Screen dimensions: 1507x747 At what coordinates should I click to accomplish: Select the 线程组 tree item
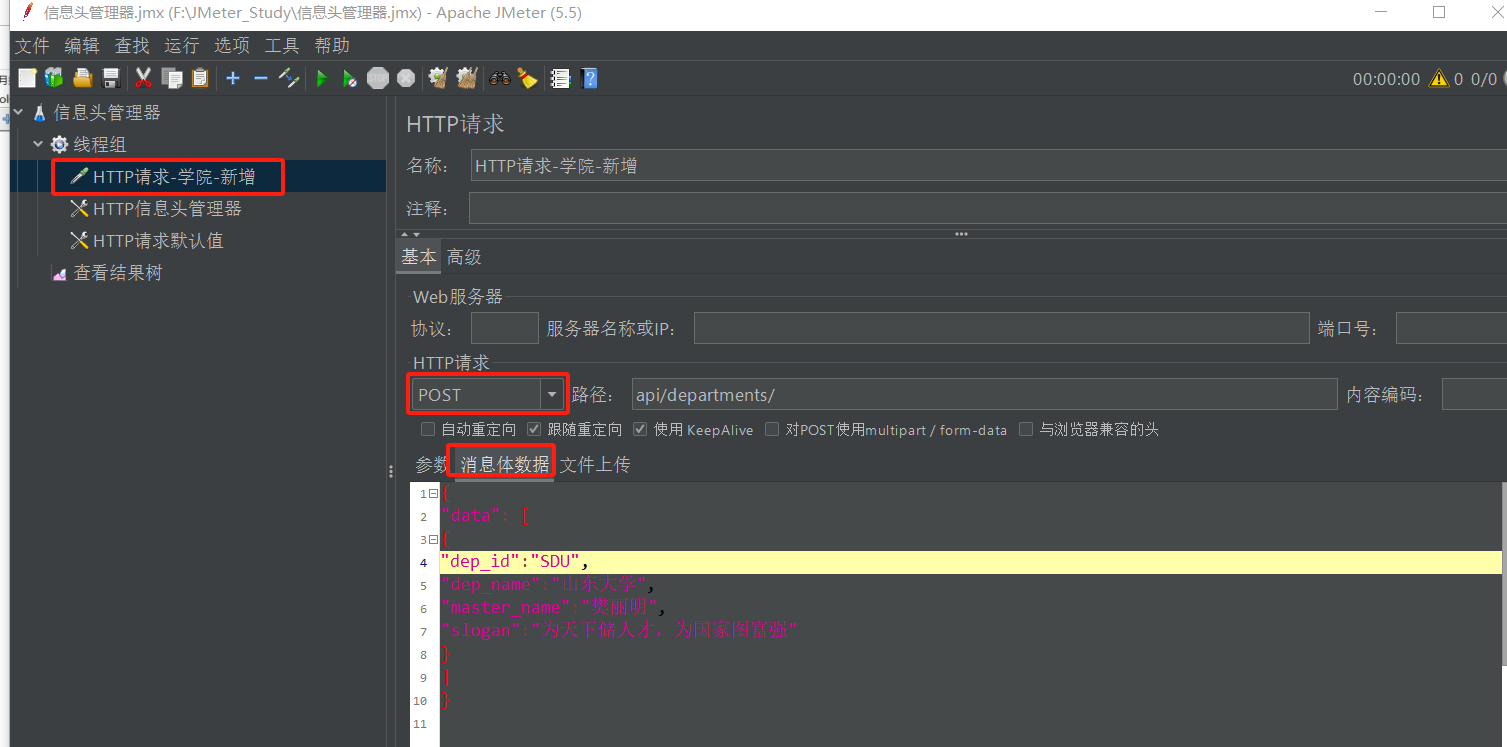coord(99,144)
